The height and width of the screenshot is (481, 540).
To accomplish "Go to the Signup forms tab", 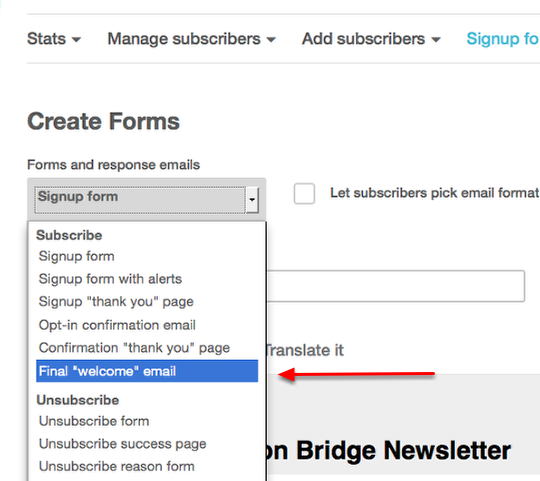I will tap(503, 39).
